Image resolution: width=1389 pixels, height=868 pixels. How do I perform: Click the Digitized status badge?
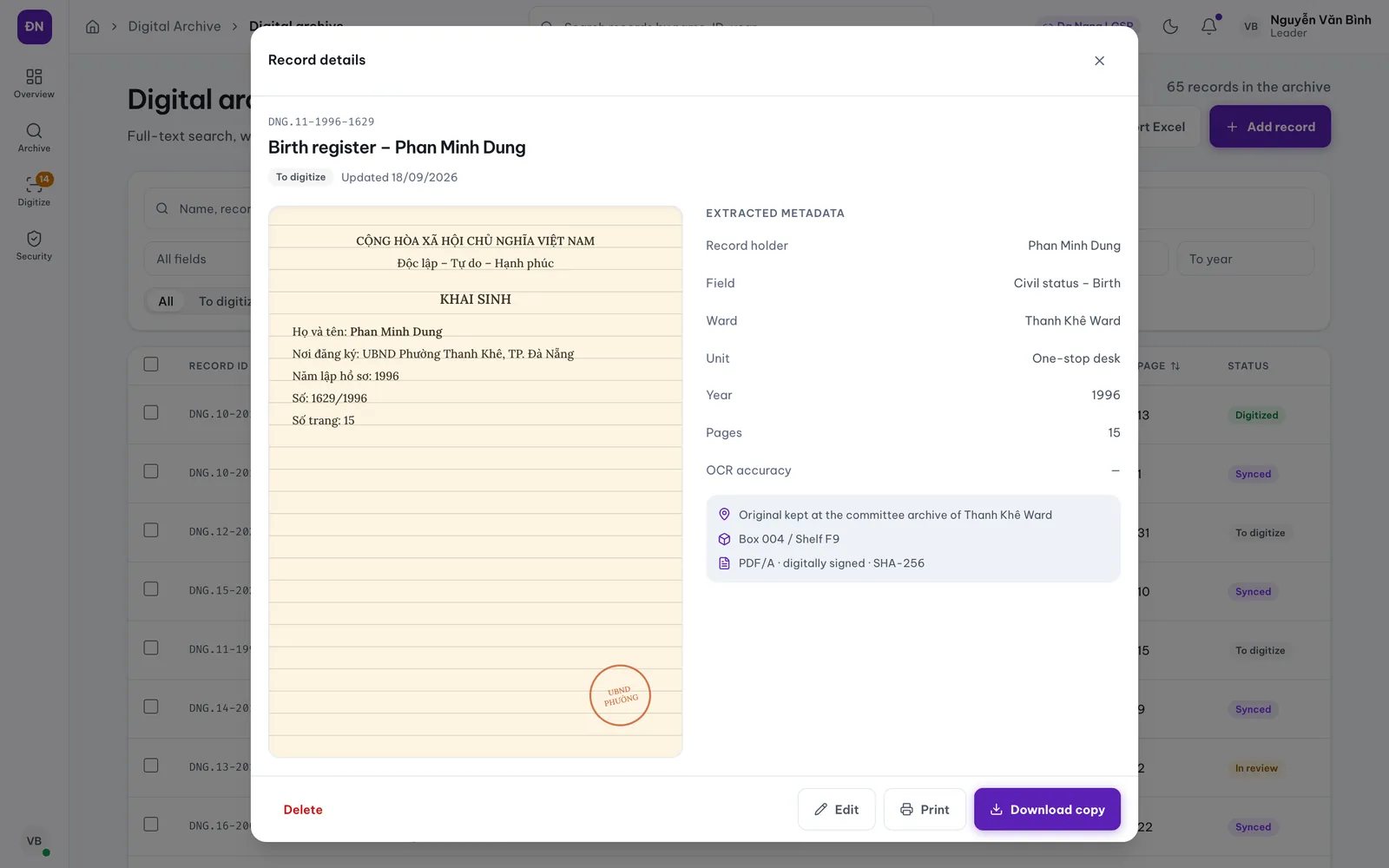coord(1256,415)
